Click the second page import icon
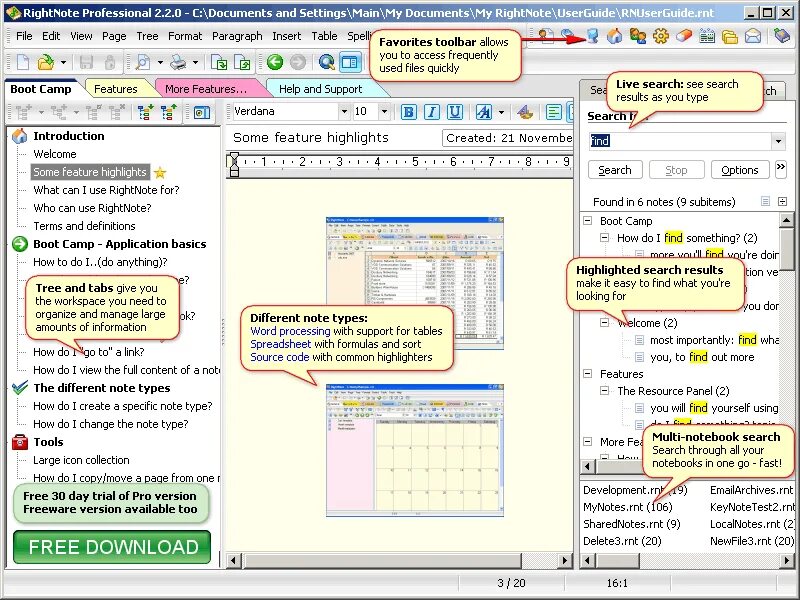 point(242,63)
